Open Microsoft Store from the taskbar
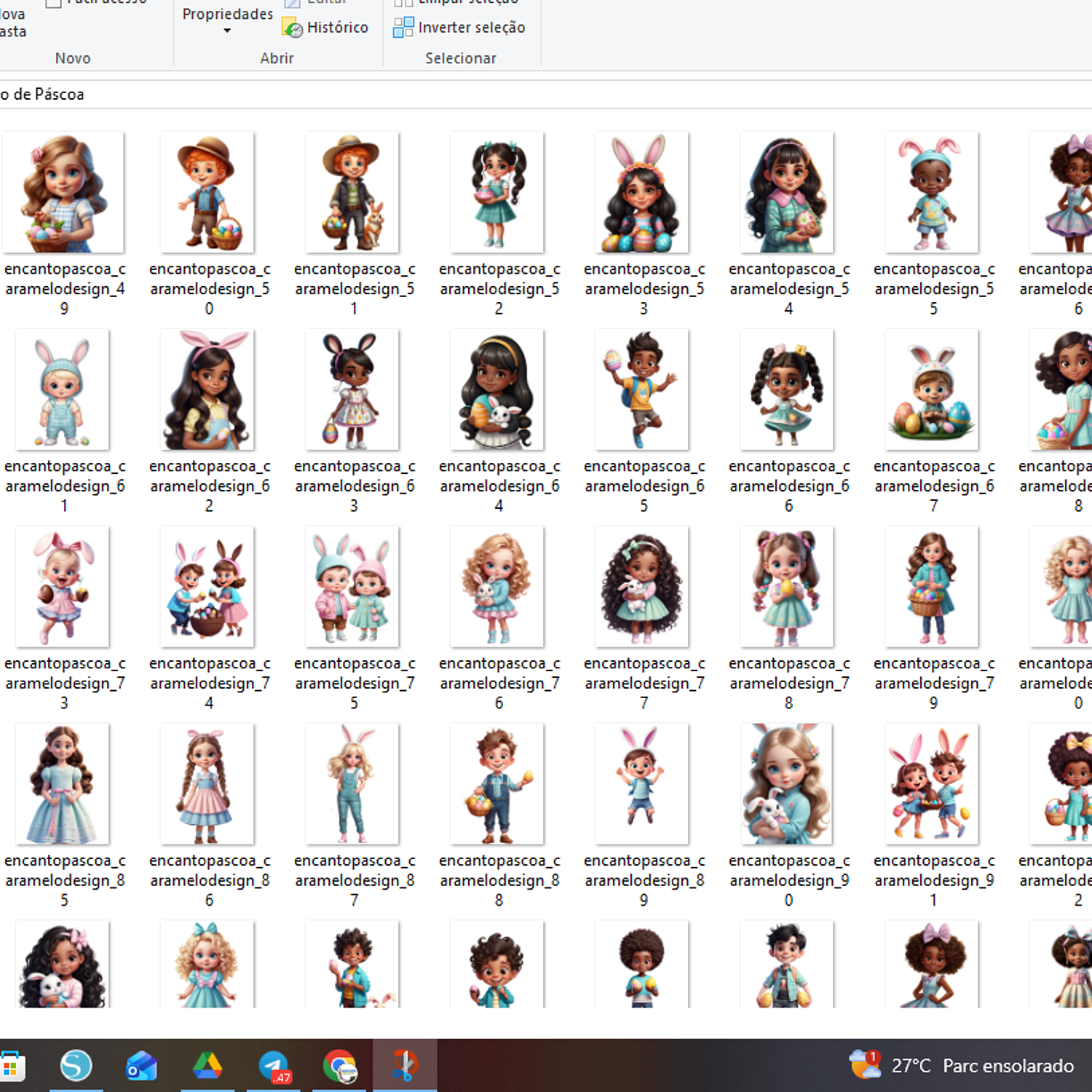 [12, 1067]
